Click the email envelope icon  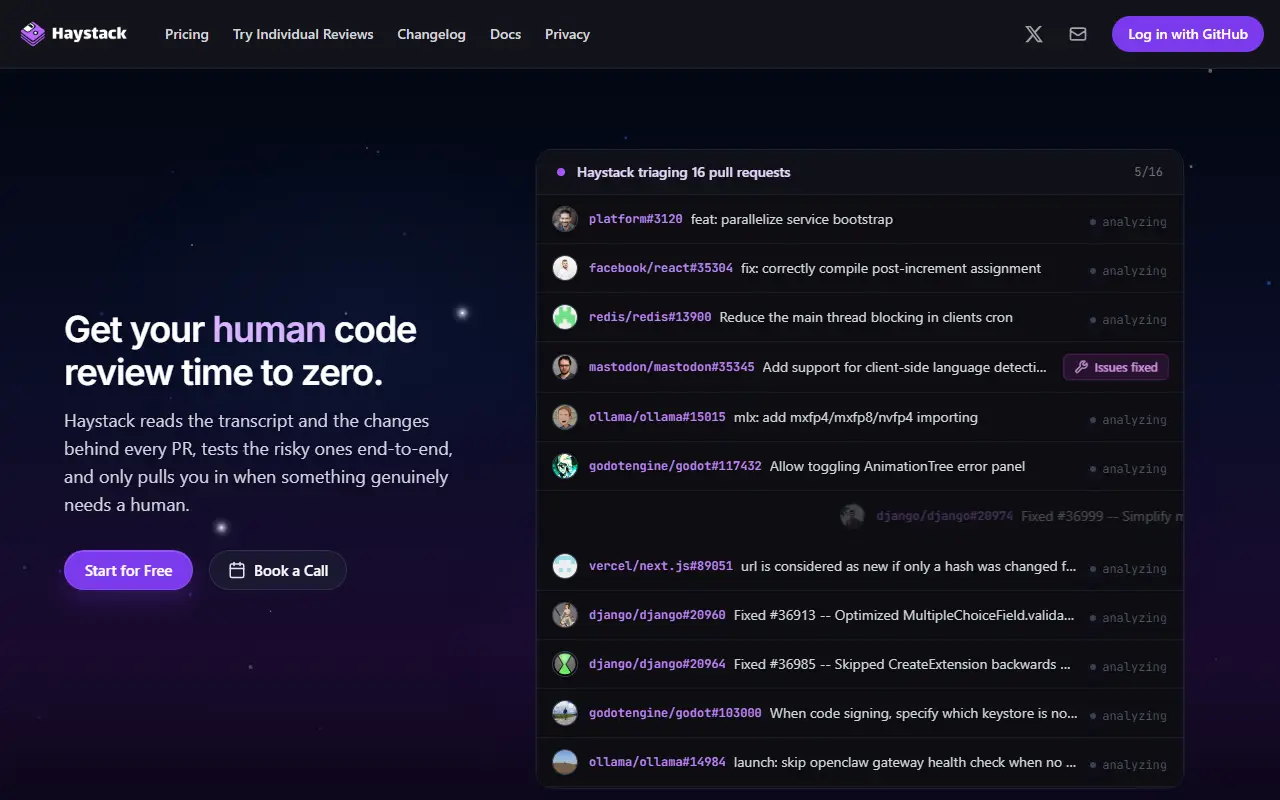pos(1078,34)
